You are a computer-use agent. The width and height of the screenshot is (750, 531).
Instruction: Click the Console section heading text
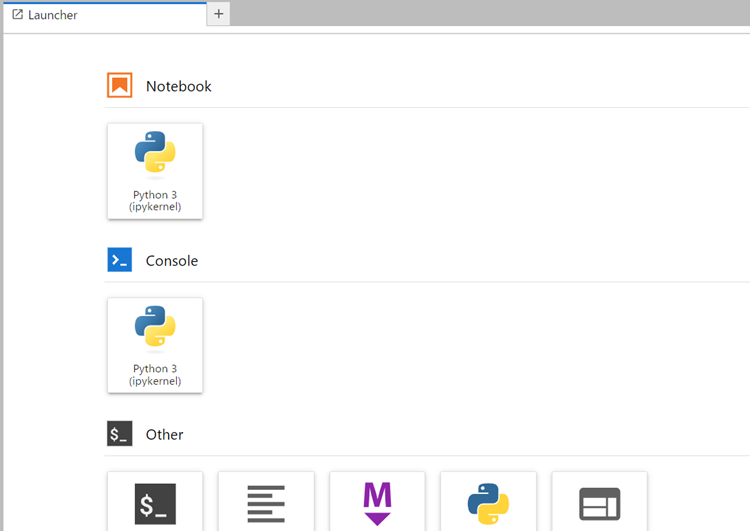(x=172, y=261)
